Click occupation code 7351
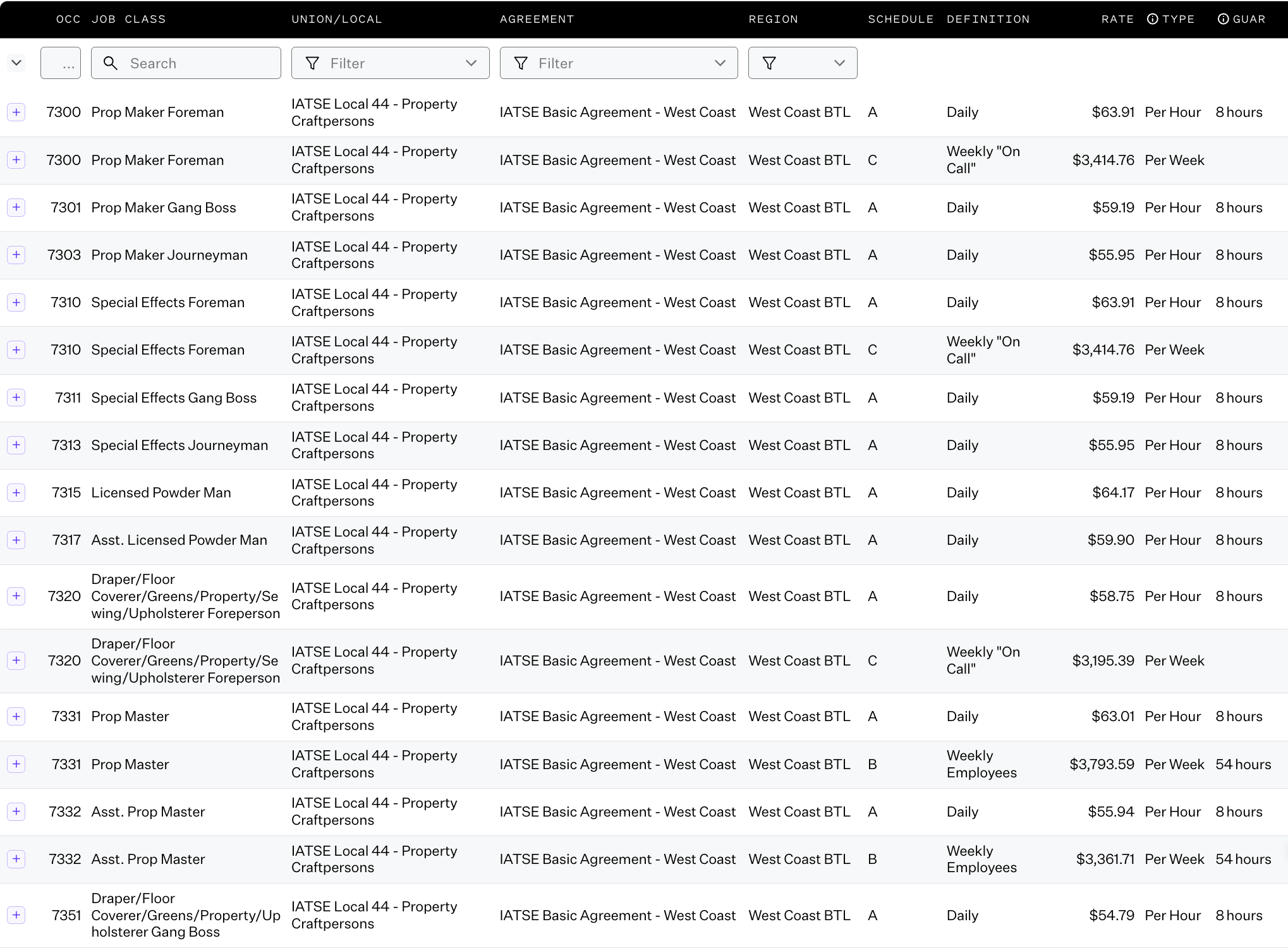The image size is (1288, 948). click(x=66, y=915)
